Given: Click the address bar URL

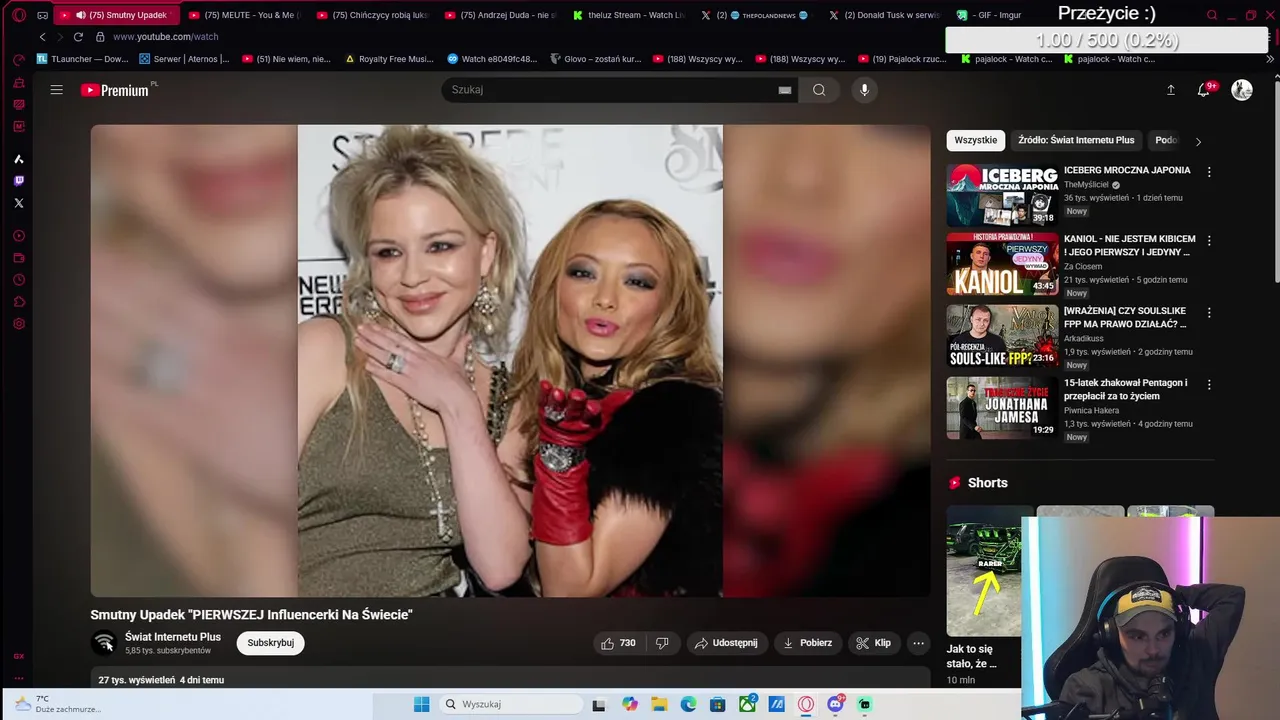Looking at the screenshot, I should [165, 37].
